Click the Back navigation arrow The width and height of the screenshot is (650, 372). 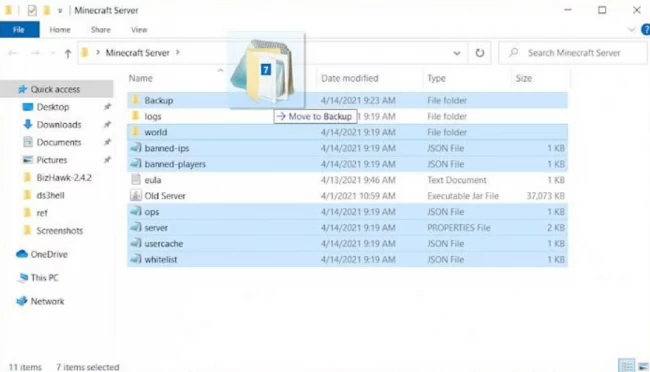[x=13, y=53]
